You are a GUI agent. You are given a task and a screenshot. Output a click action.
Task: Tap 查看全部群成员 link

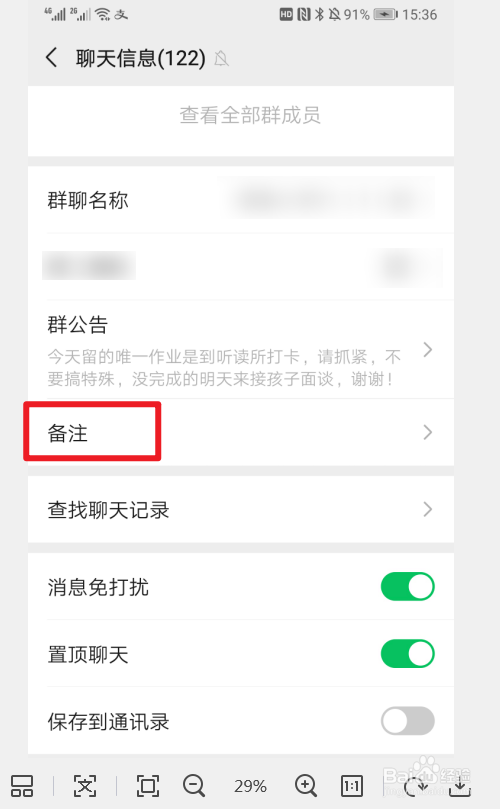click(250, 115)
